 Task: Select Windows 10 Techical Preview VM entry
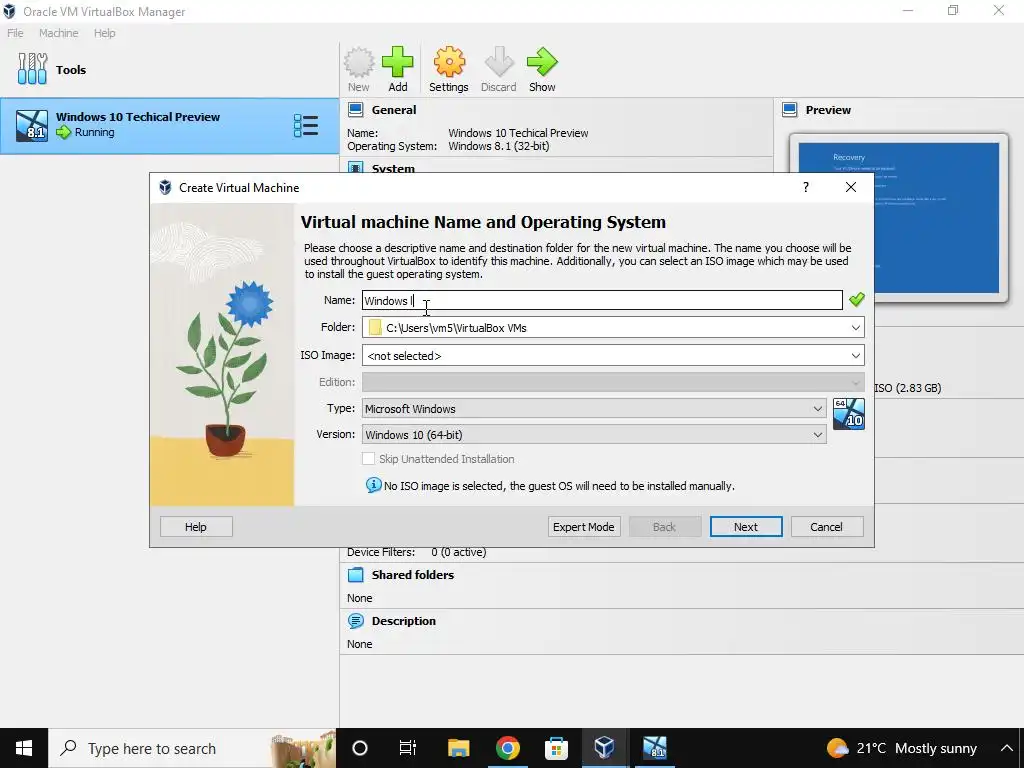tap(169, 126)
